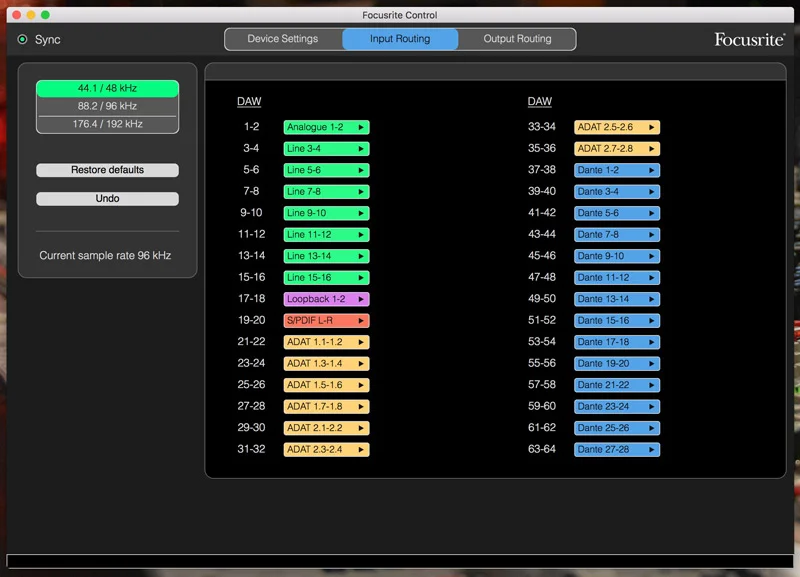Viewport: 800px width, 577px height.
Task: Click the Focusrite logo
Action: 749,39
